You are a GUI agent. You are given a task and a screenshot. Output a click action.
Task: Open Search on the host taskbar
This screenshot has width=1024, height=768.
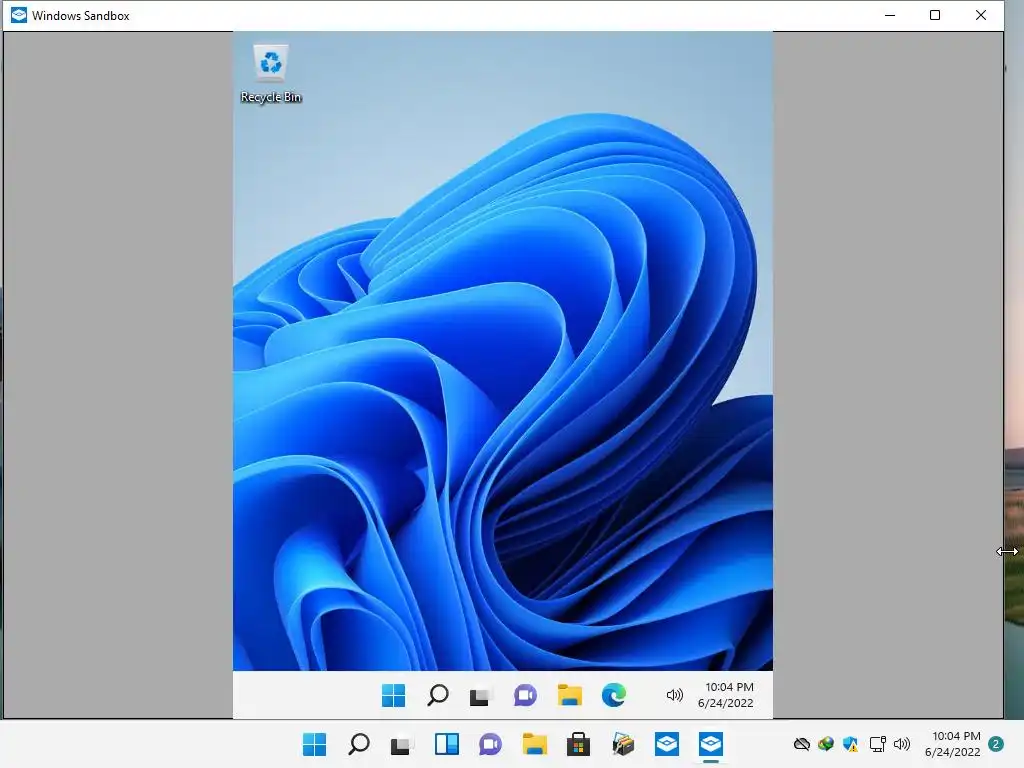point(359,744)
